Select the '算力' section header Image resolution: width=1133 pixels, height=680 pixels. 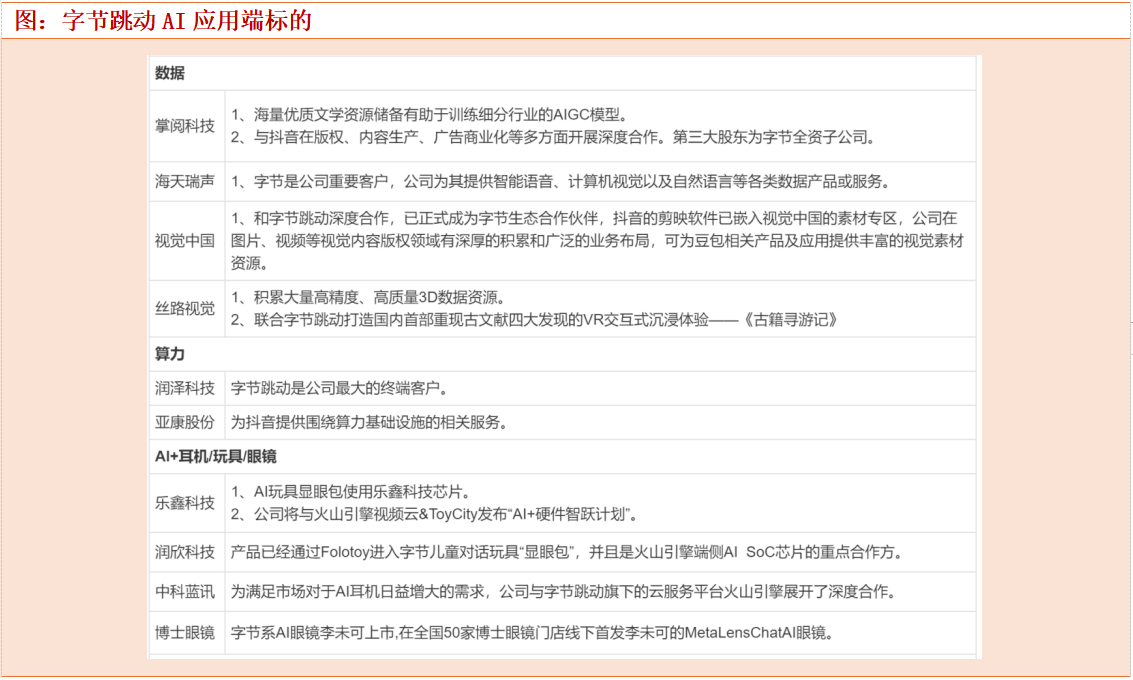[170, 354]
